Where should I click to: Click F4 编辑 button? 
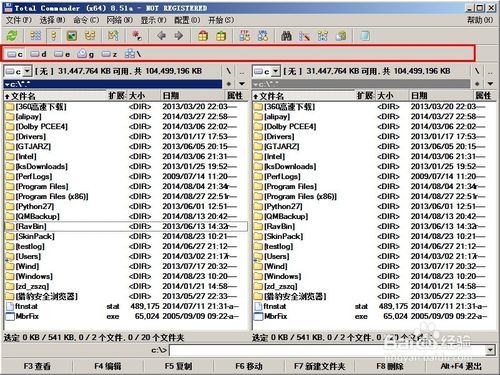click(108, 366)
